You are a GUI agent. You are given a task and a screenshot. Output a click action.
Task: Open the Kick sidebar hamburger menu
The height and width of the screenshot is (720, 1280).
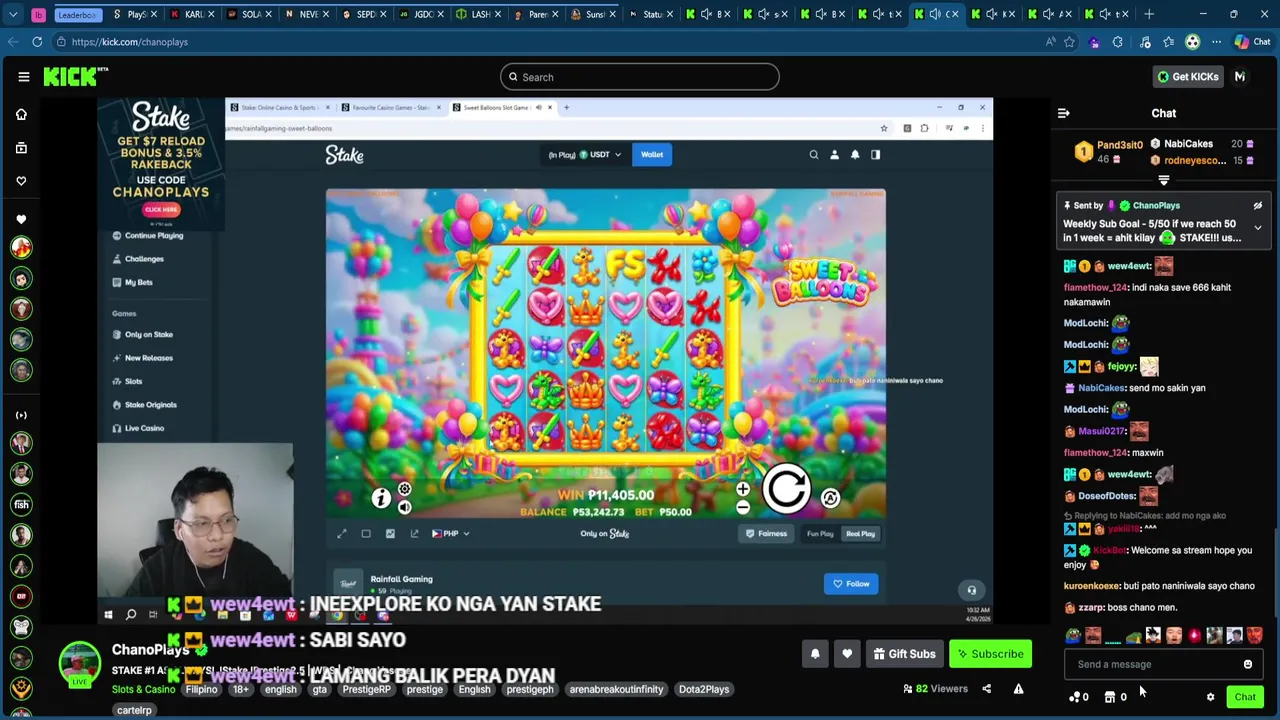click(x=24, y=77)
